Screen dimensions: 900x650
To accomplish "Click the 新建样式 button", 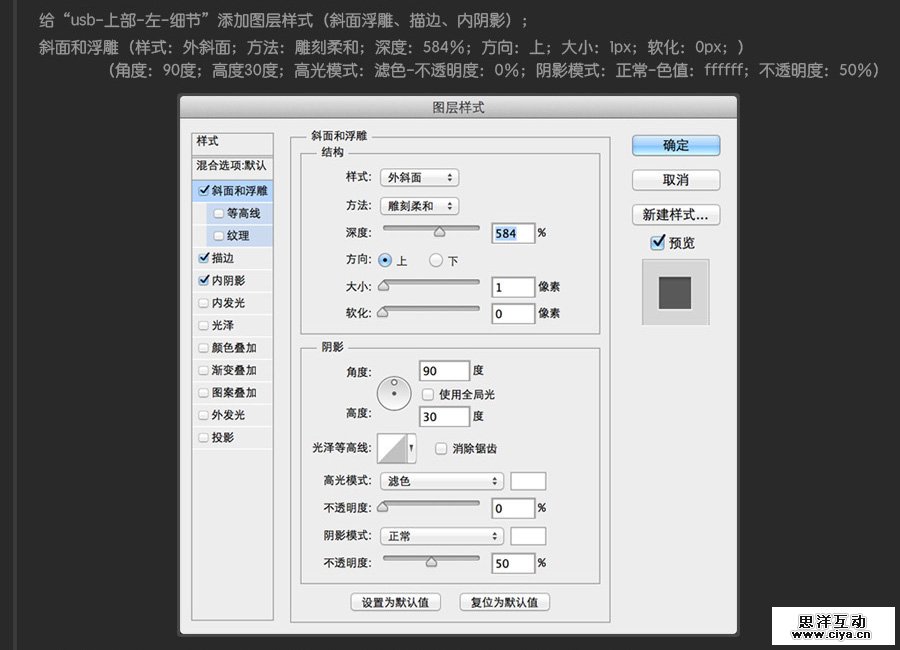I will click(x=675, y=215).
